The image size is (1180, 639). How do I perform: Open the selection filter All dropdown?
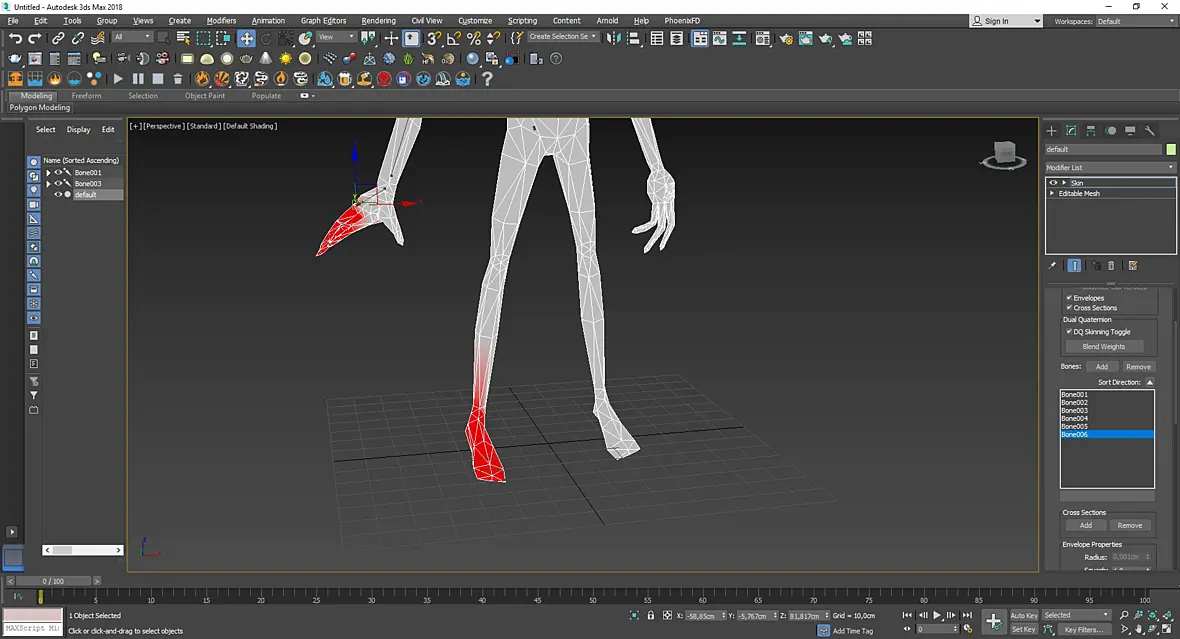pyautogui.click(x=132, y=37)
